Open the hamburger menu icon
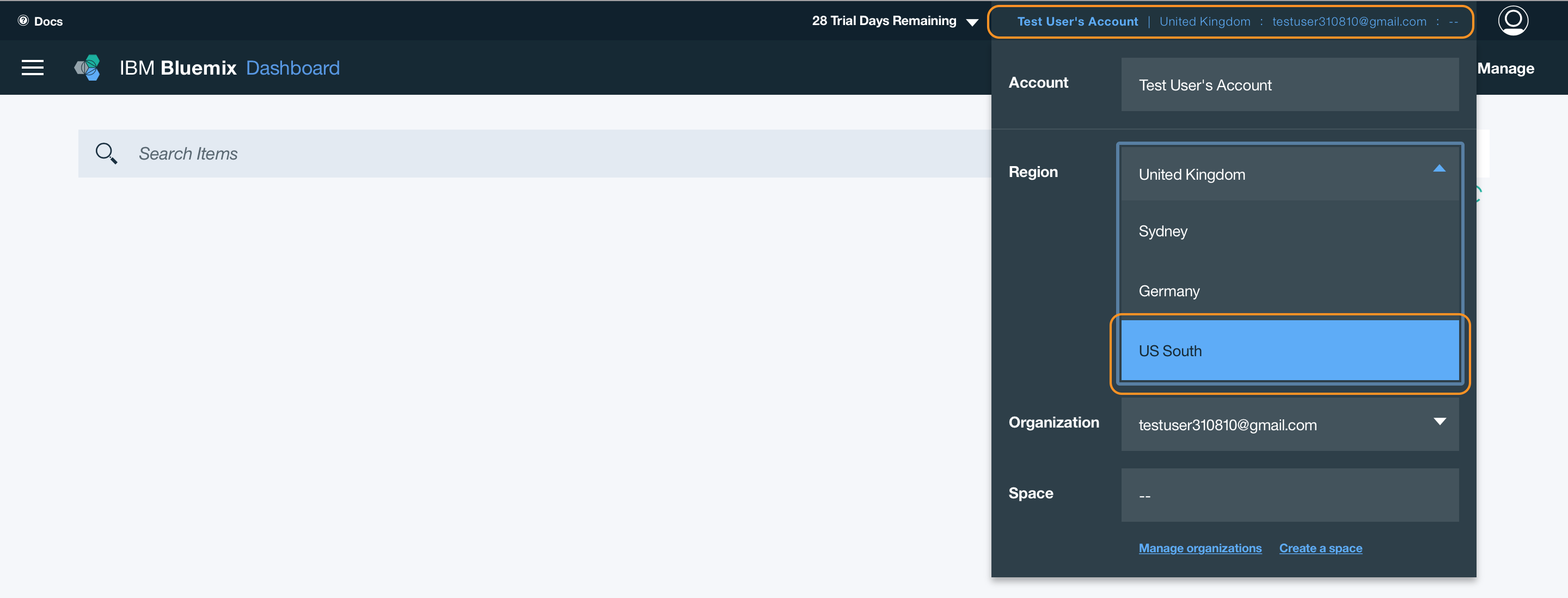Viewport: 1568px width, 598px height. tap(32, 68)
